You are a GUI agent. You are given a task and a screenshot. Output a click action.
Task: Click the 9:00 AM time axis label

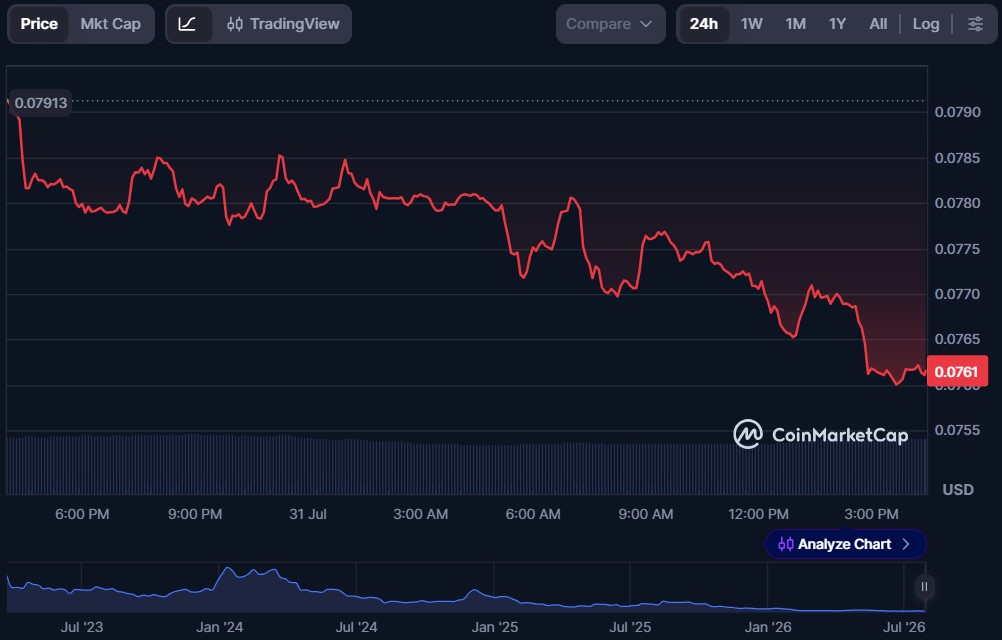[x=645, y=514]
